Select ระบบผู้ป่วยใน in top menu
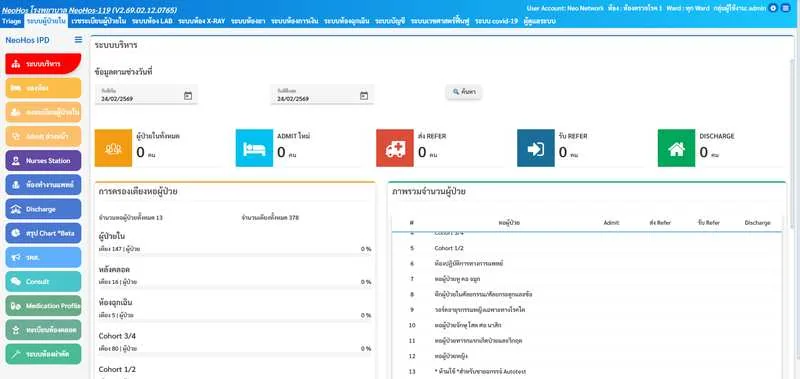Screen dimensions: 800x379 46,21
